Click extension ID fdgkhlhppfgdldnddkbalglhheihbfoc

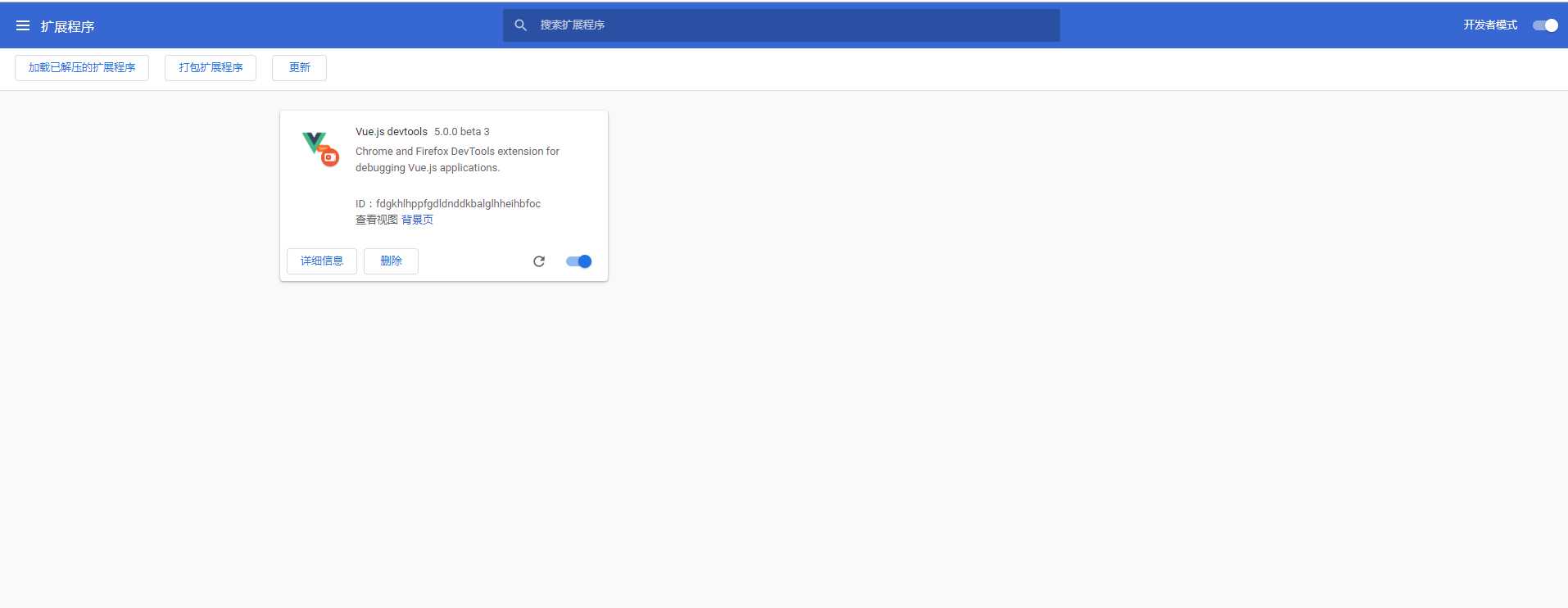click(x=458, y=204)
